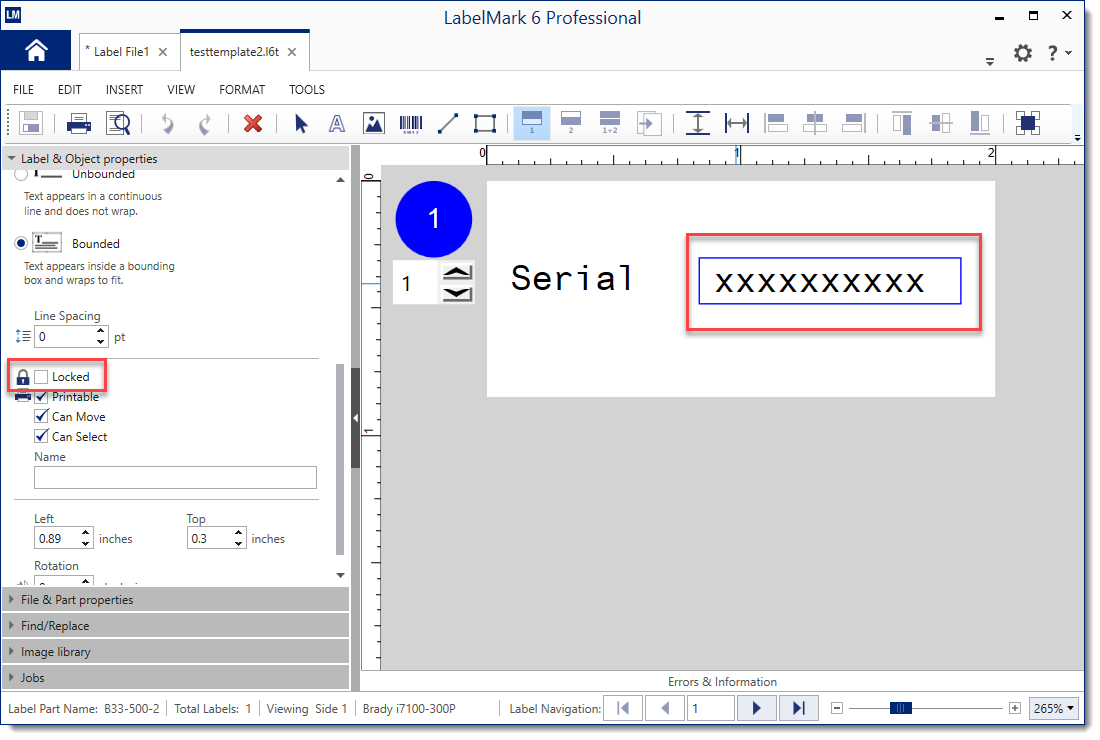The width and height of the screenshot is (1100, 740).
Task: Switch to the Label File1 tab
Action: pyautogui.click(x=121, y=52)
